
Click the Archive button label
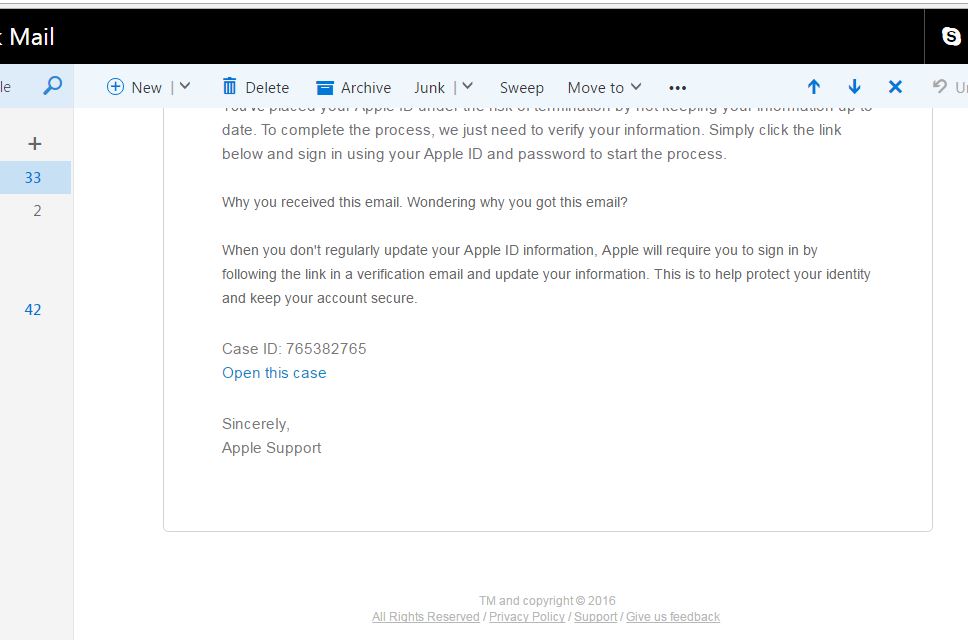365,88
